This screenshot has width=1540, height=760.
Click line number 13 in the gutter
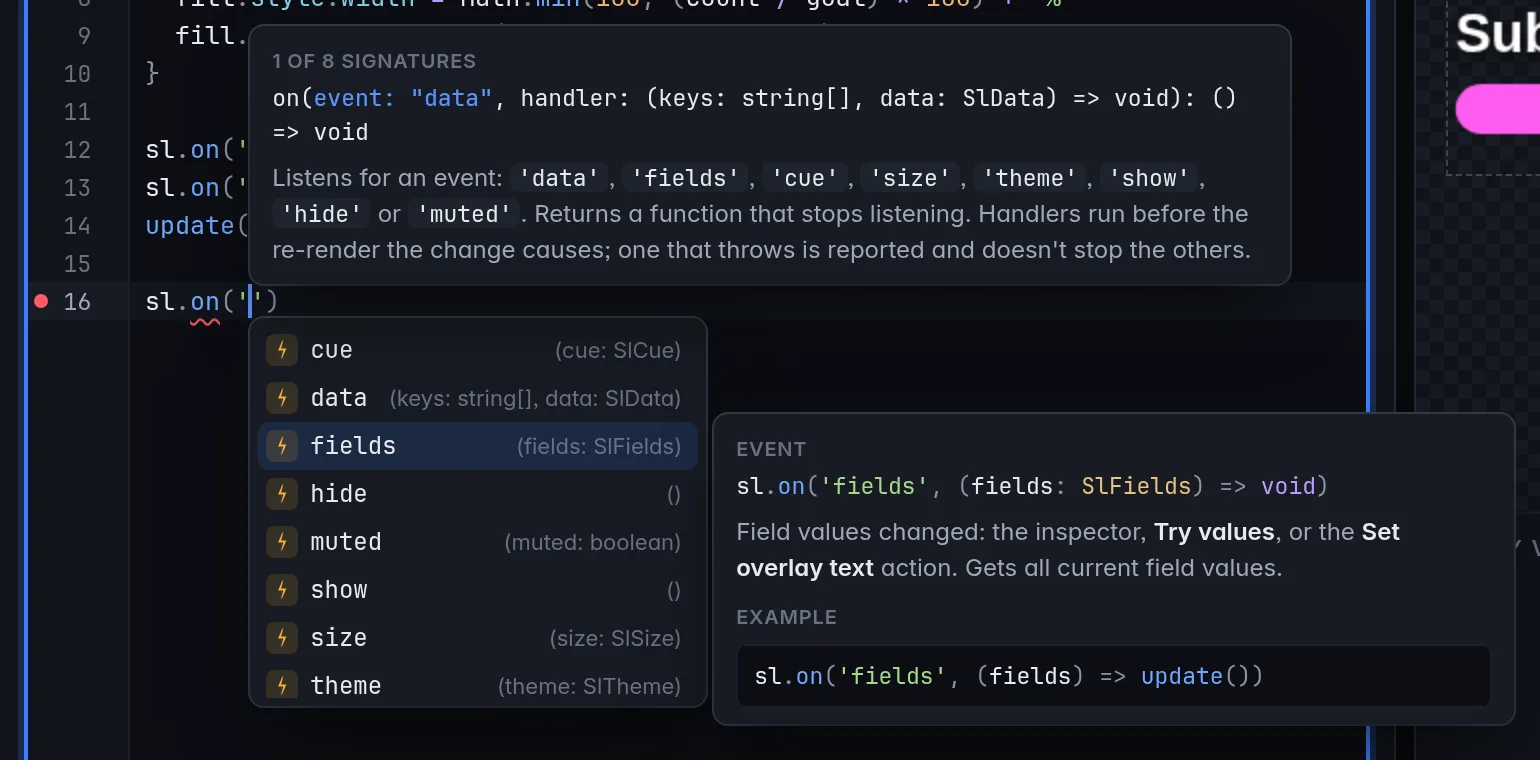pyautogui.click(x=77, y=188)
